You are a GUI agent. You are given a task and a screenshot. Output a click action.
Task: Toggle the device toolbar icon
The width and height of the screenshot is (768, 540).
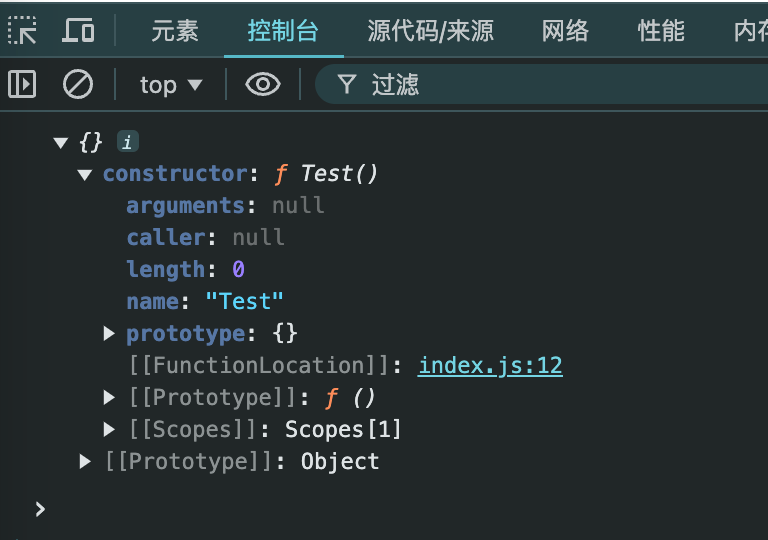(x=77, y=31)
